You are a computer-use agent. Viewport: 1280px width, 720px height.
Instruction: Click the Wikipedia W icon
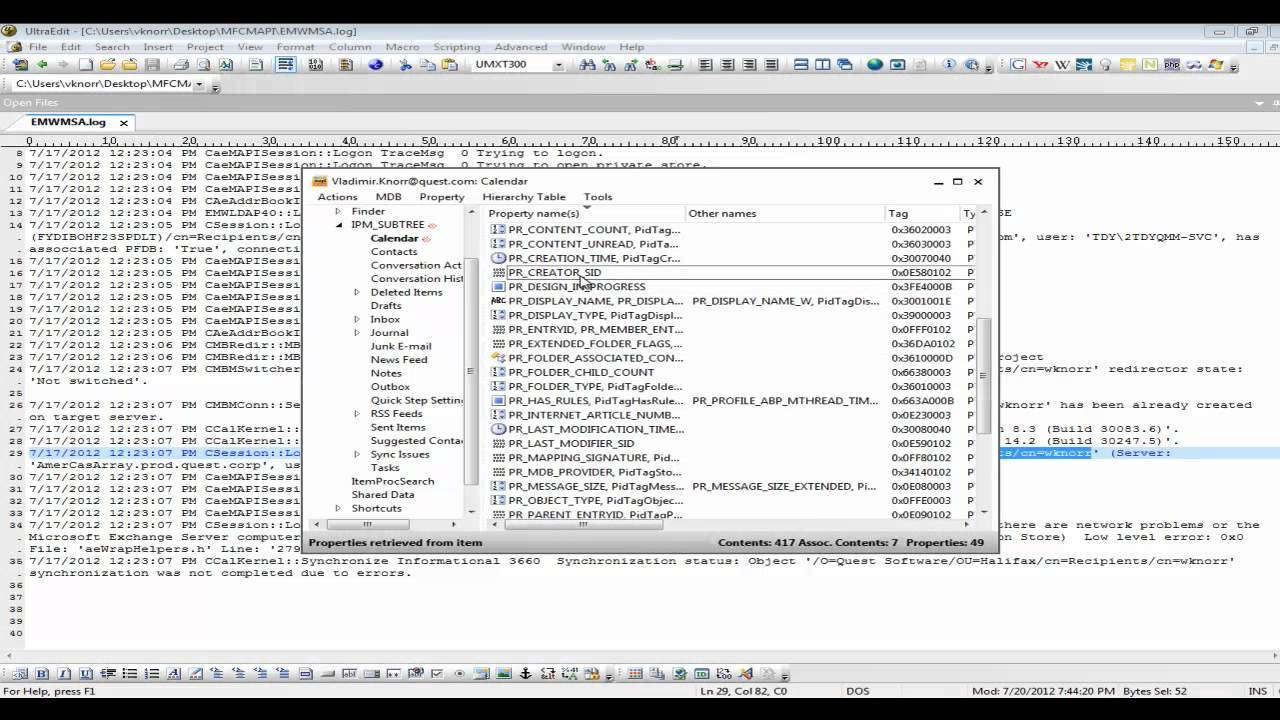pos(1062,65)
